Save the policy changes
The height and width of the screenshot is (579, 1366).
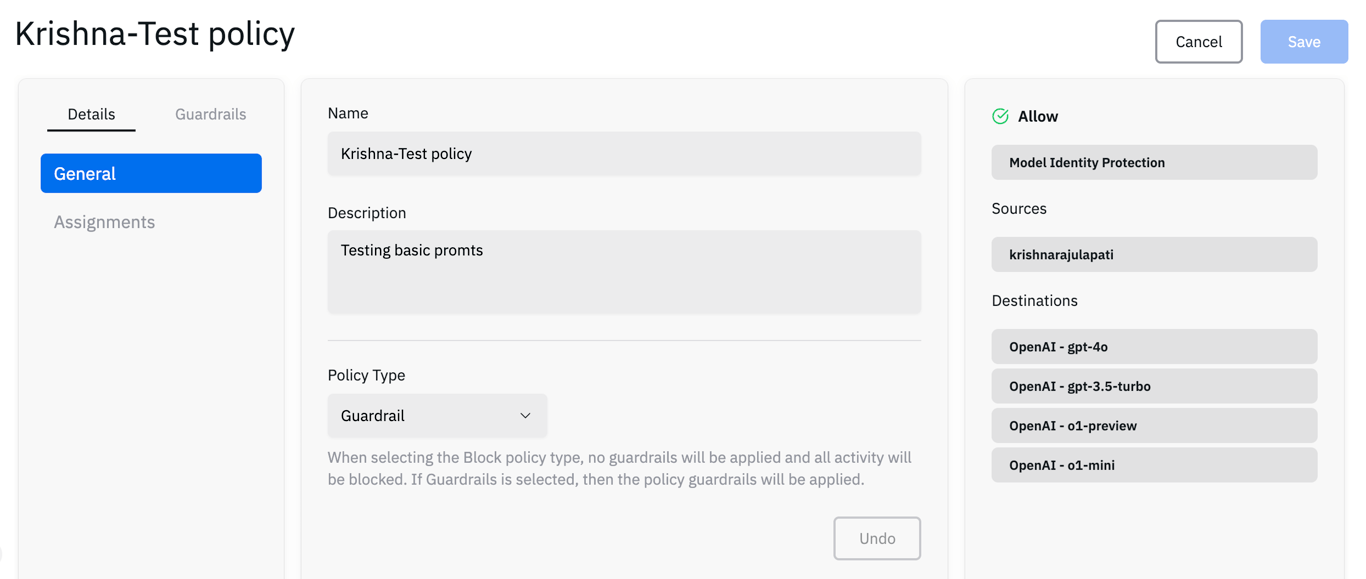click(x=1303, y=42)
